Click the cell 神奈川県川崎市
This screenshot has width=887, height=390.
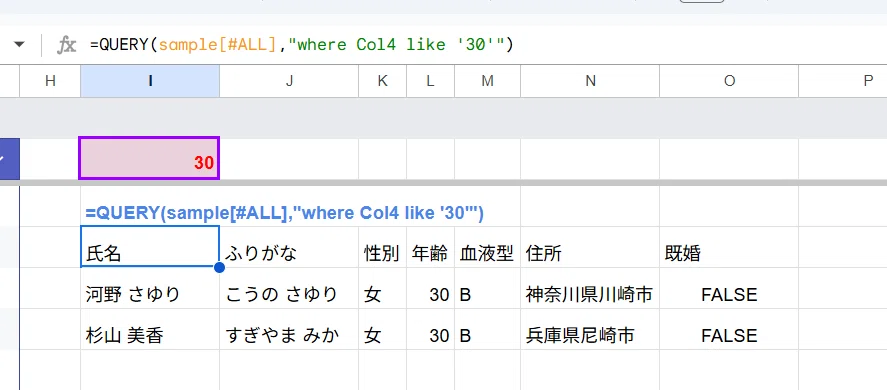click(x=590, y=288)
